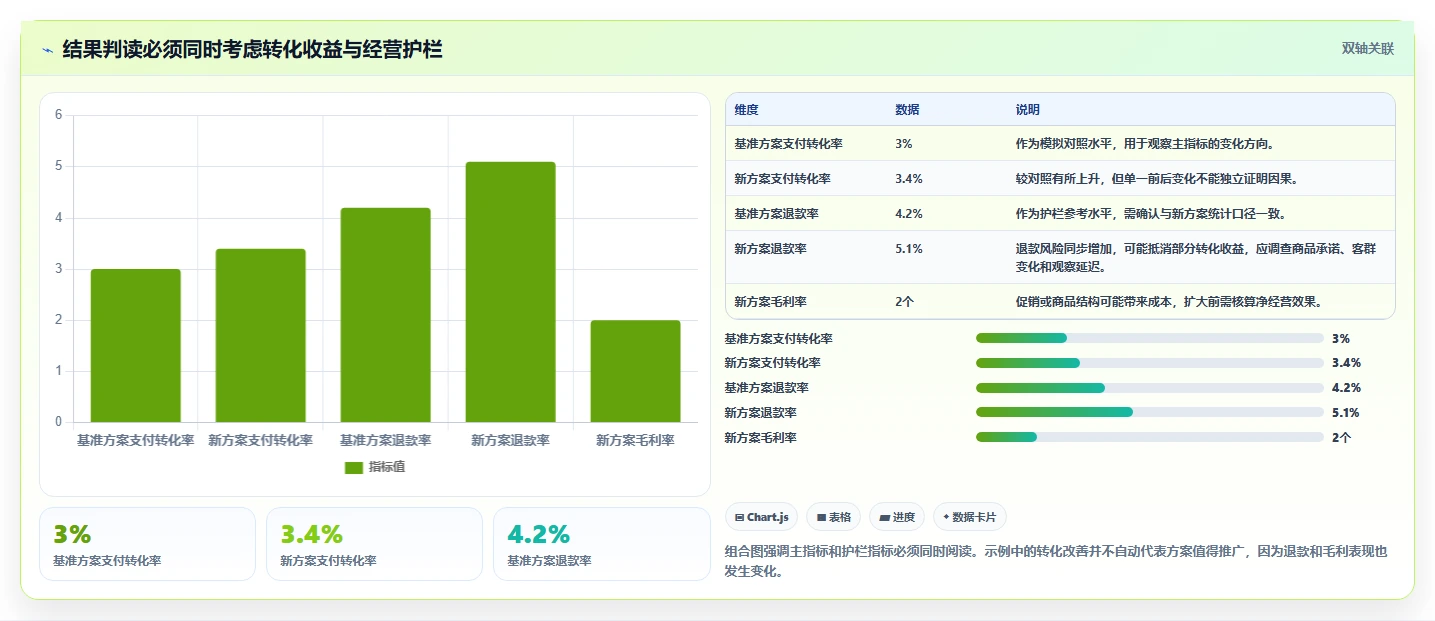
Task: Click the 数据卡片 chip
Action: [970, 517]
